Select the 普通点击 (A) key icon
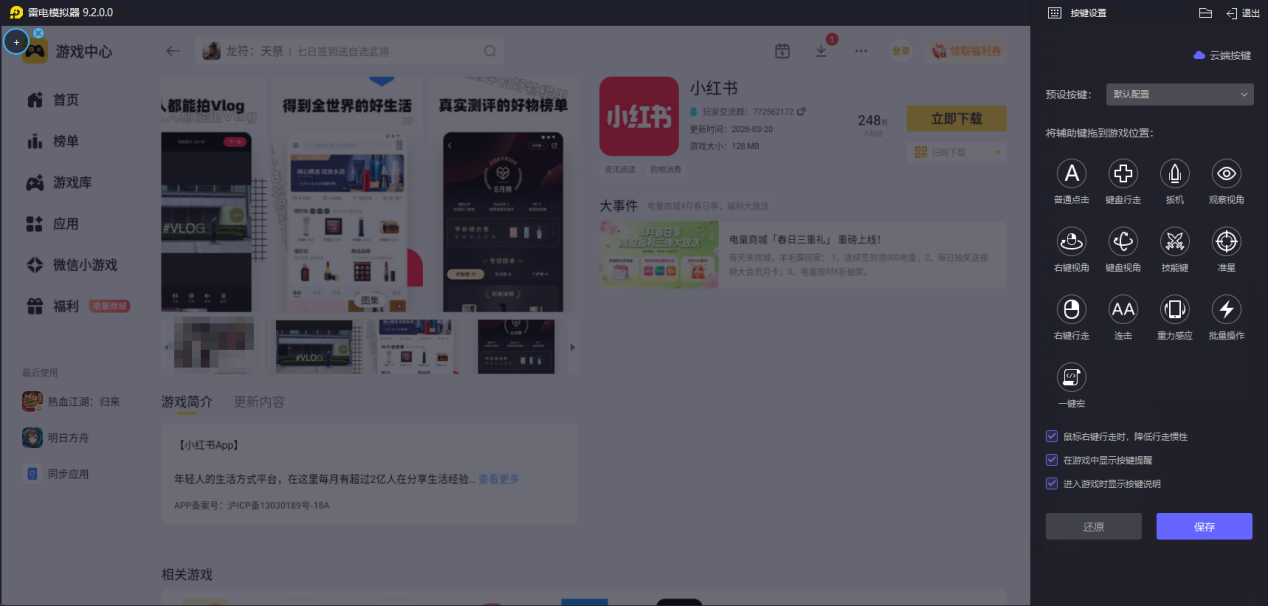The width and height of the screenshot is (1268, 606). point(1071,174)
